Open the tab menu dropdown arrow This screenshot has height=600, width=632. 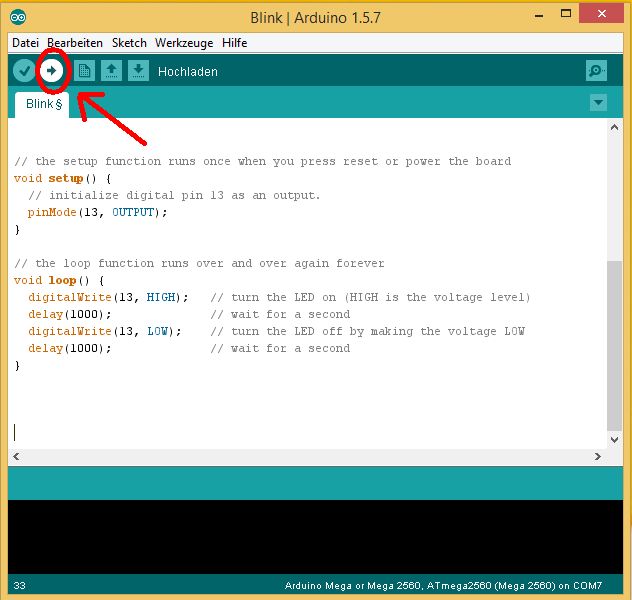click(598, 103)
